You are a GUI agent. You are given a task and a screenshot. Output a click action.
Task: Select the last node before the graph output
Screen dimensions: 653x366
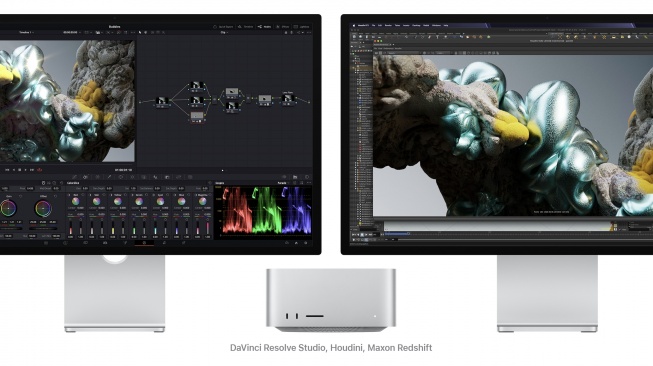click(x=288, y=99)
